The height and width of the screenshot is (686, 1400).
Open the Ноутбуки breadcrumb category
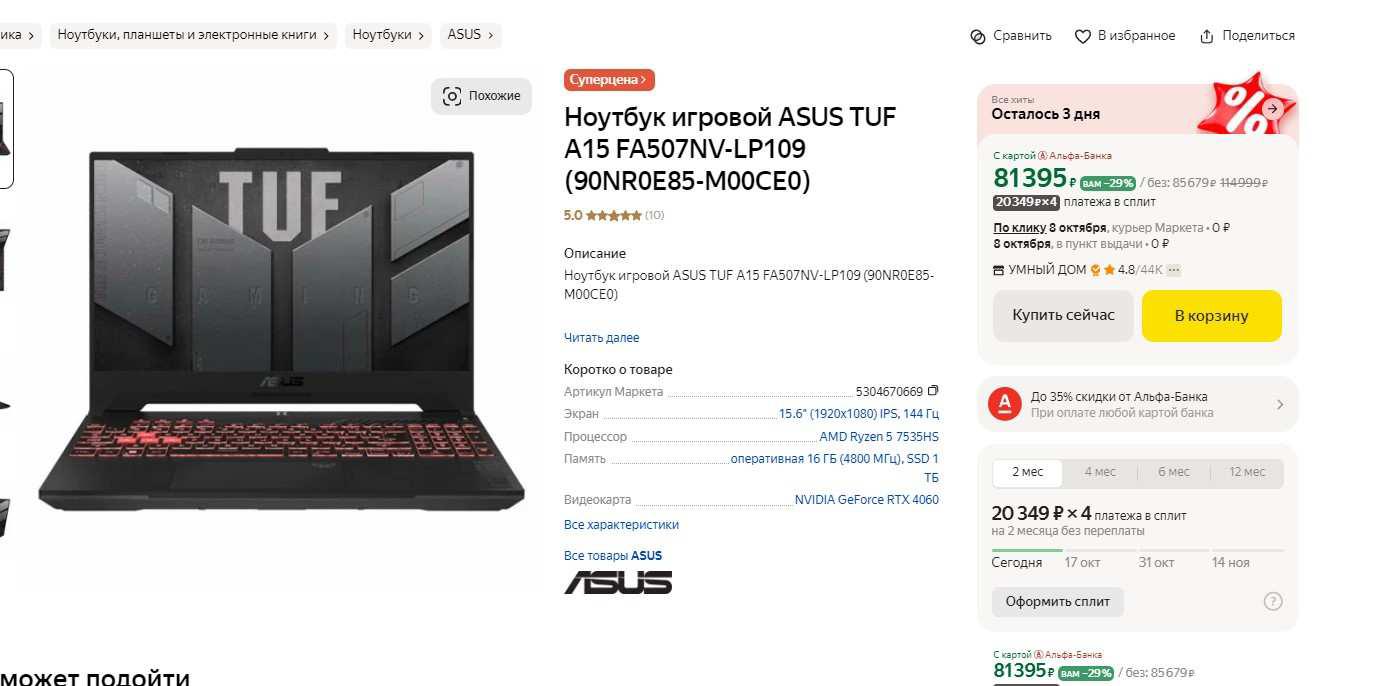pyautogui.click(x=388, y=35)
